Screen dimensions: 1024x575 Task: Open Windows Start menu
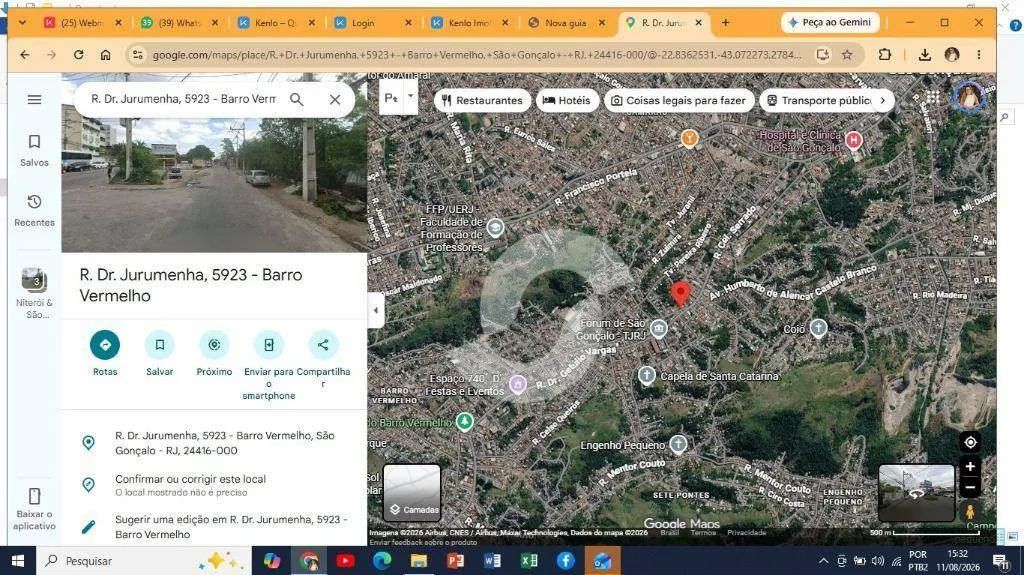18,561
